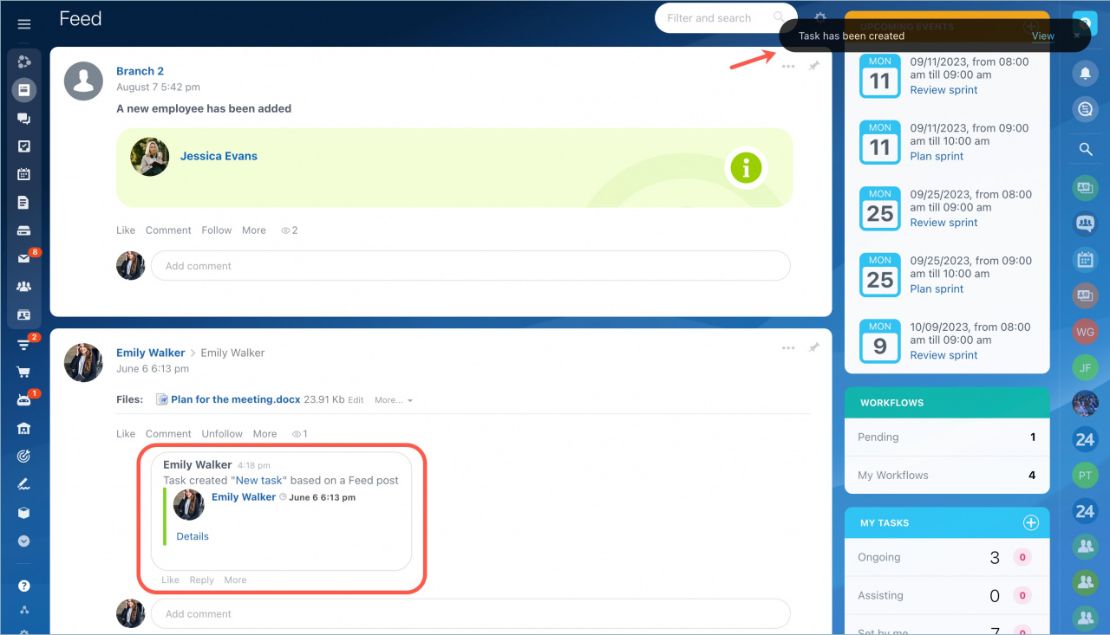Open the target icon in left sidebar

pos(23,457)
